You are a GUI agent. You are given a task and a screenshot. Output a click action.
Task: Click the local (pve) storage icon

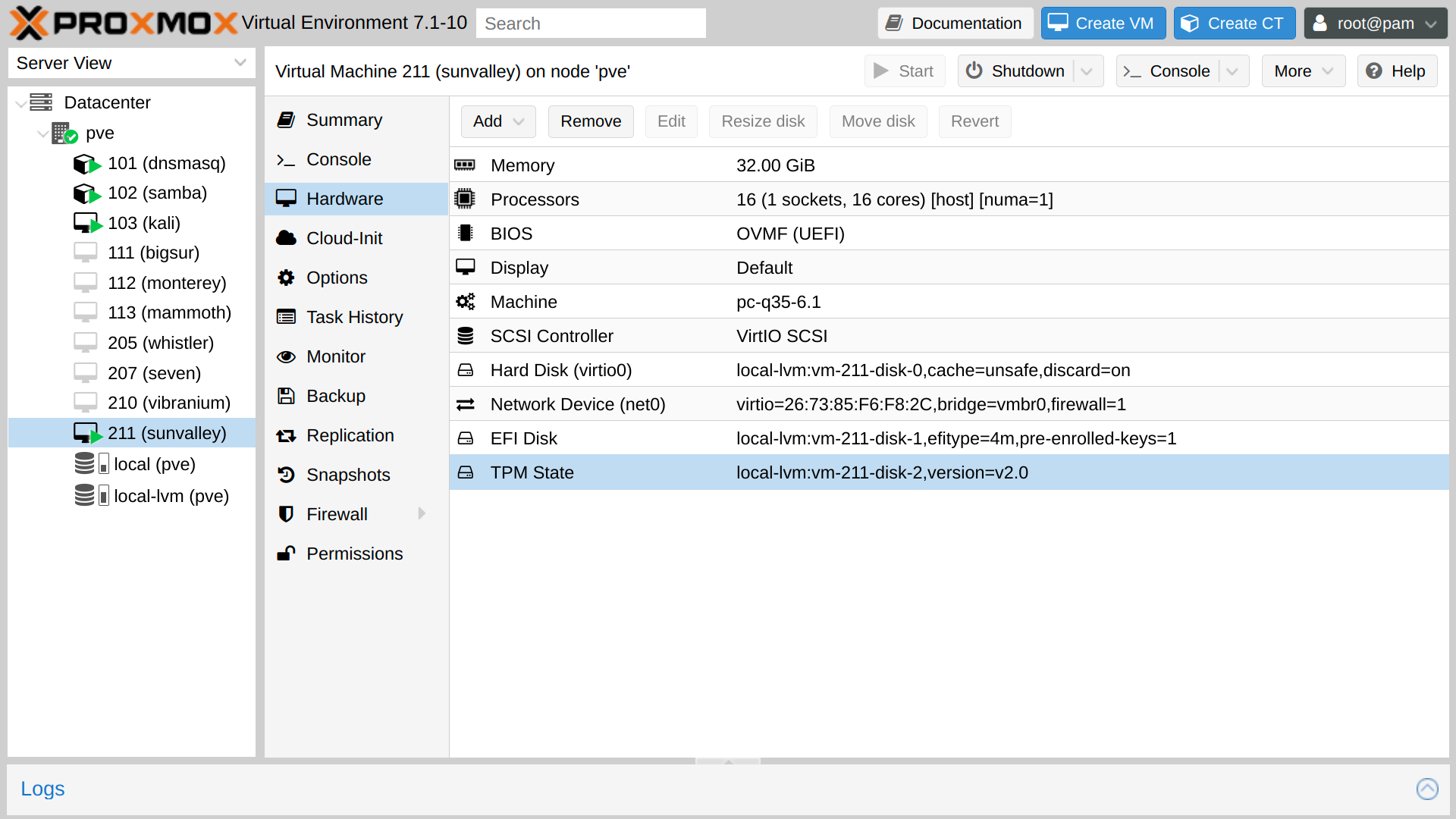(92, 464)
